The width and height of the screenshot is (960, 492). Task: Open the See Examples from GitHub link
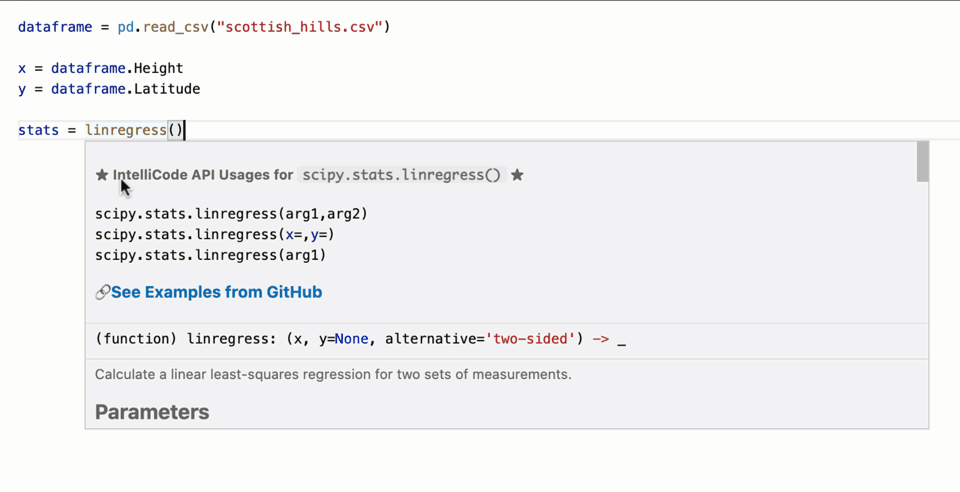(x=216, y=293)
